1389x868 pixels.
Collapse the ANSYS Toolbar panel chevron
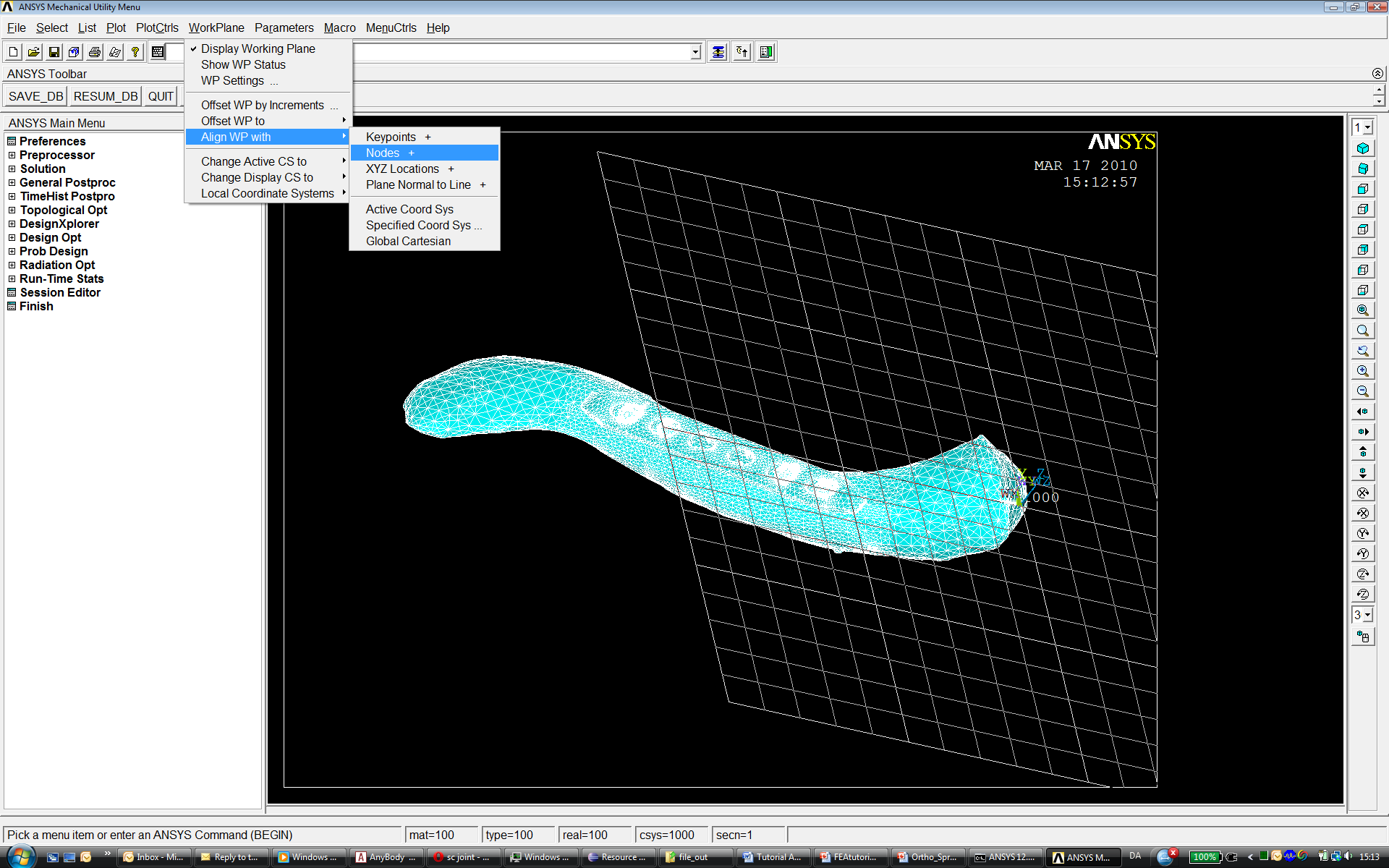[1377, 74]
